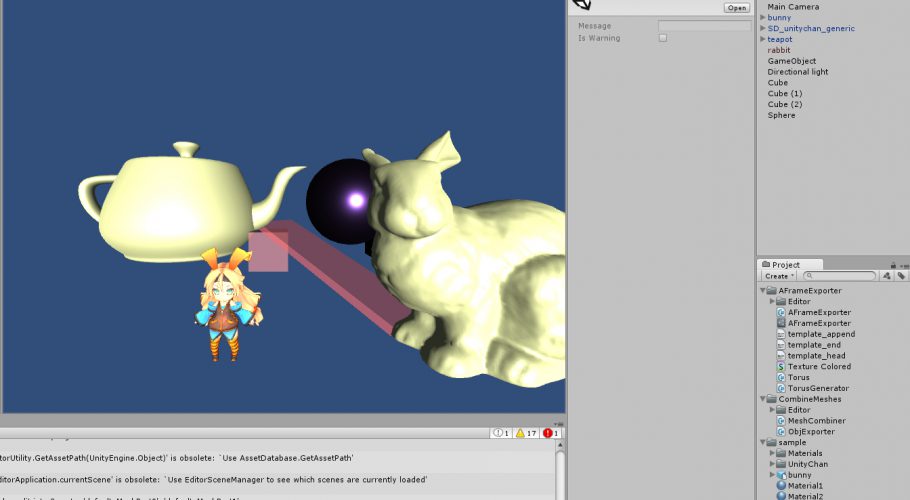This screenshot has width=910, height=500.
Task: Click the MeshCombiner script icon
Action: coord(781,421)
